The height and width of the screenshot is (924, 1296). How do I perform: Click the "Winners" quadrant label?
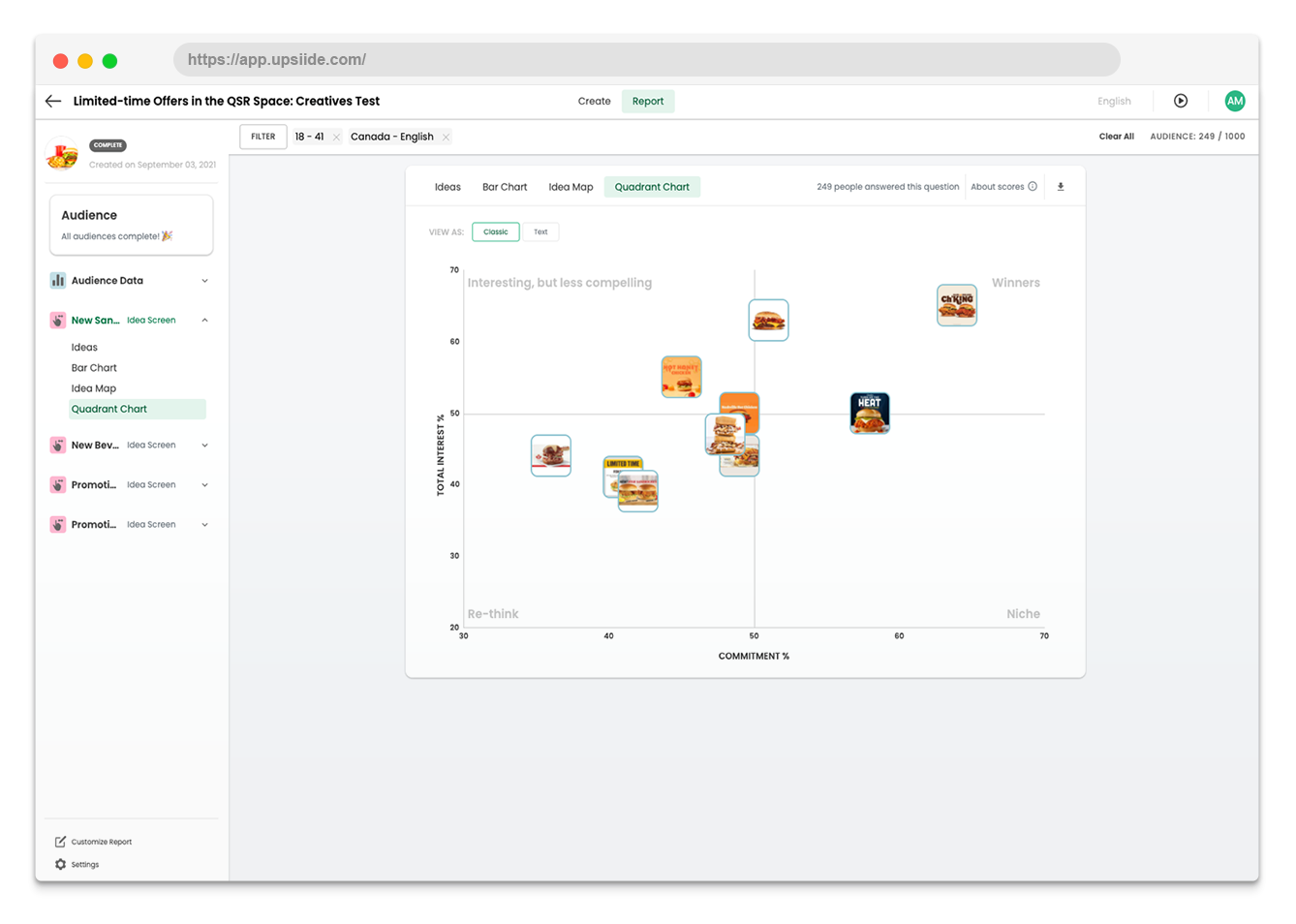point(1015,283)
